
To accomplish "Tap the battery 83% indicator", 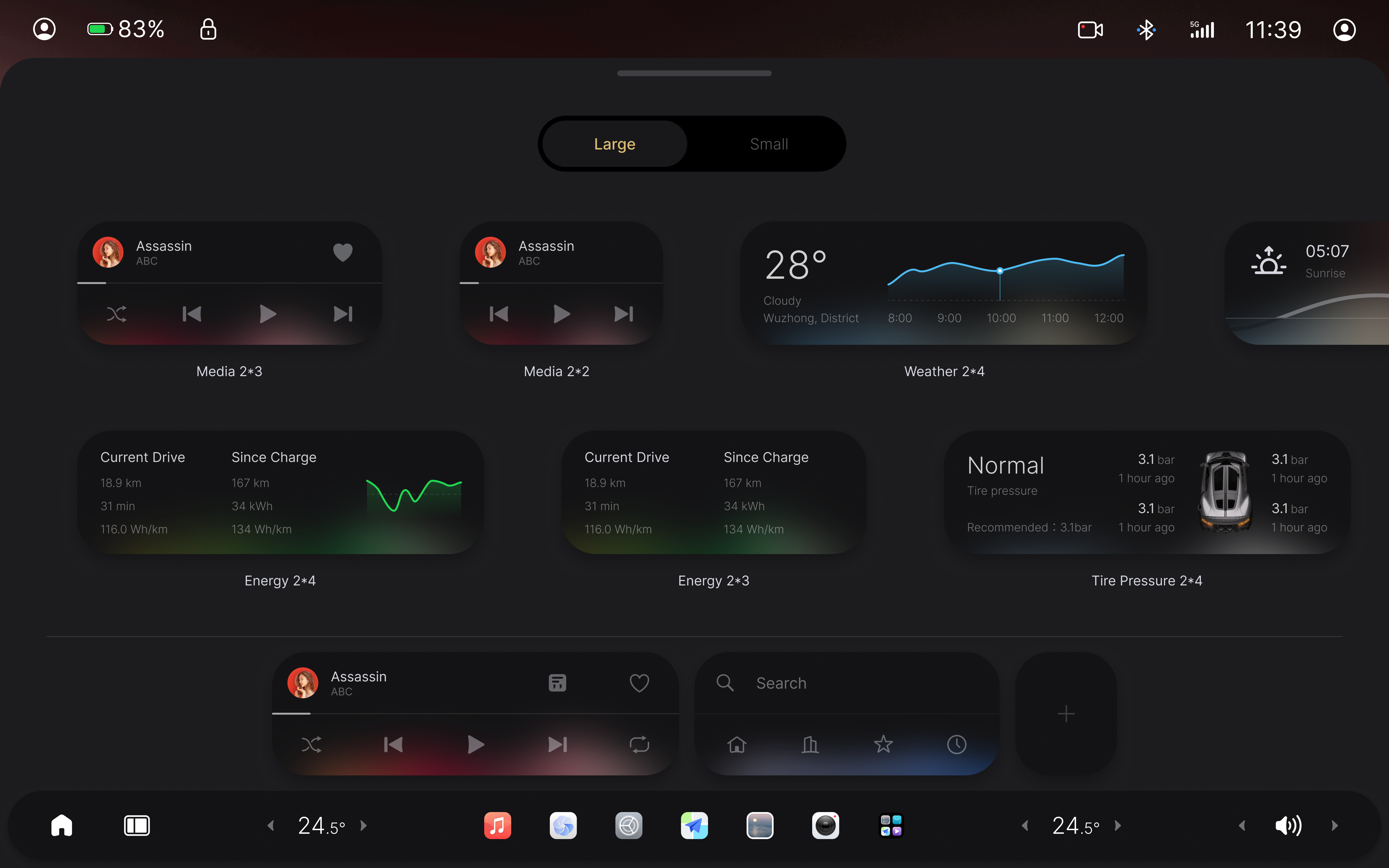I will [x=126, y=29].
